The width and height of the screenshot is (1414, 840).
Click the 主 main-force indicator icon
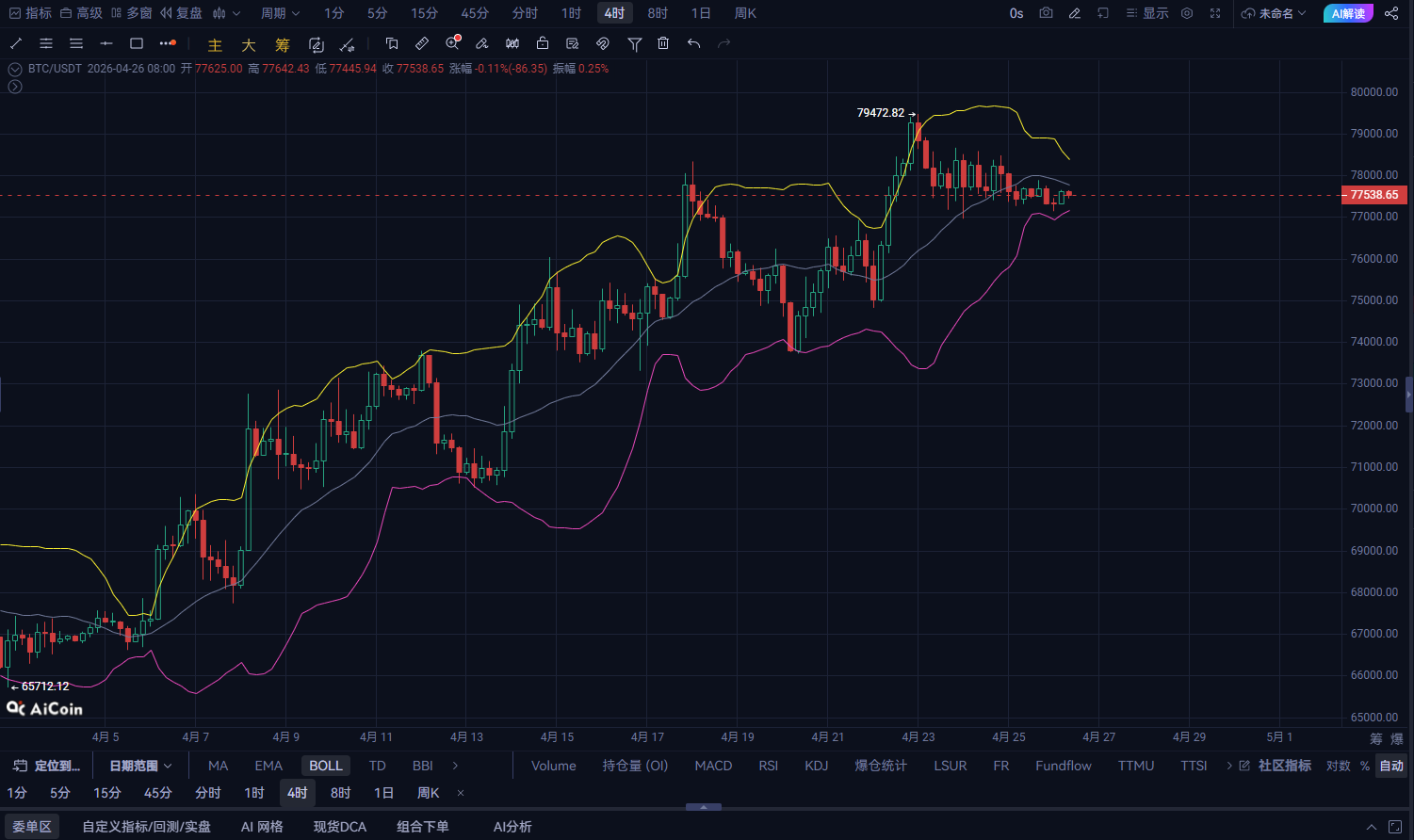tap(215, 44)
